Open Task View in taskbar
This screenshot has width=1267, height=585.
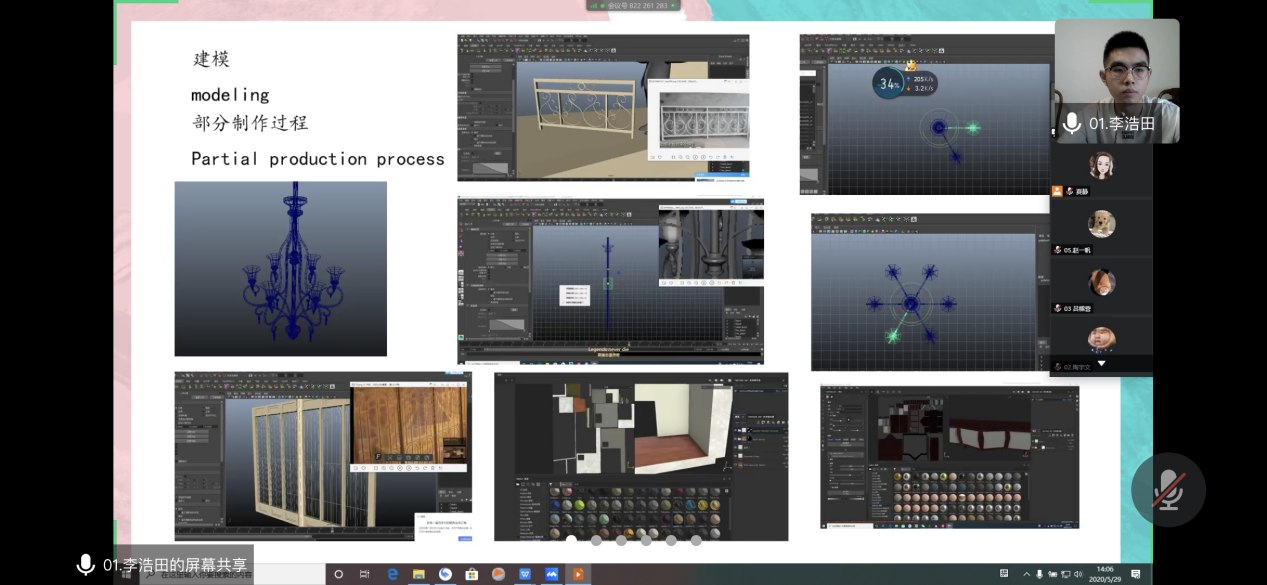[365, 574]
